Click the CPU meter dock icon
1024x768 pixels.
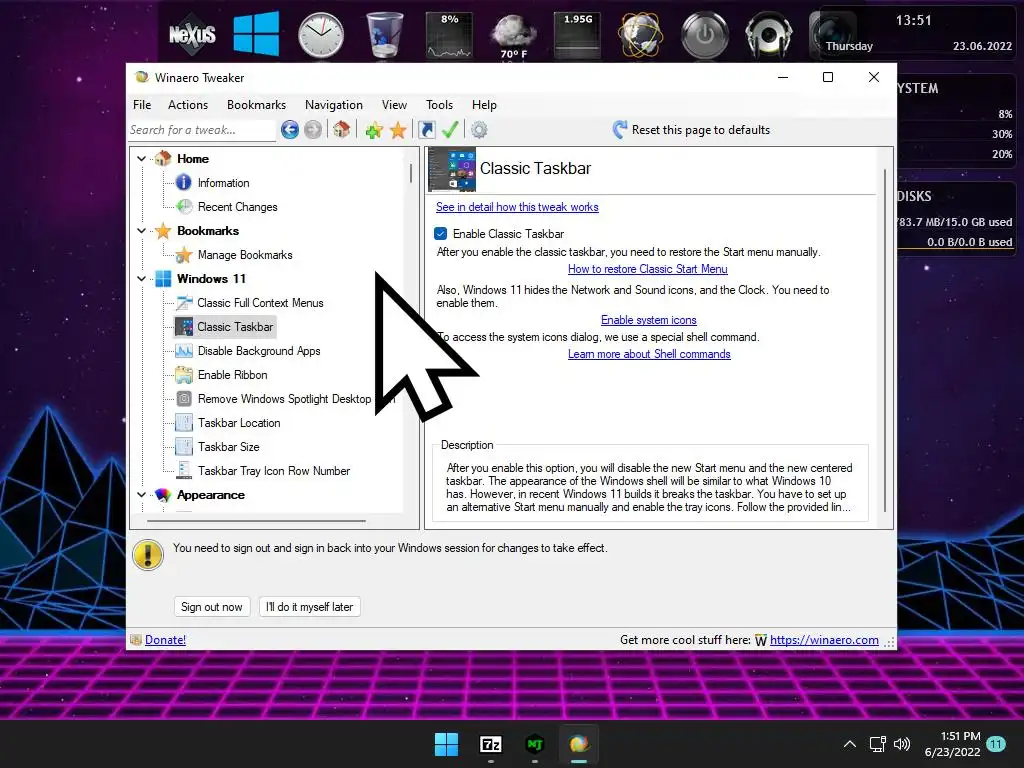(x=449, y=35)
